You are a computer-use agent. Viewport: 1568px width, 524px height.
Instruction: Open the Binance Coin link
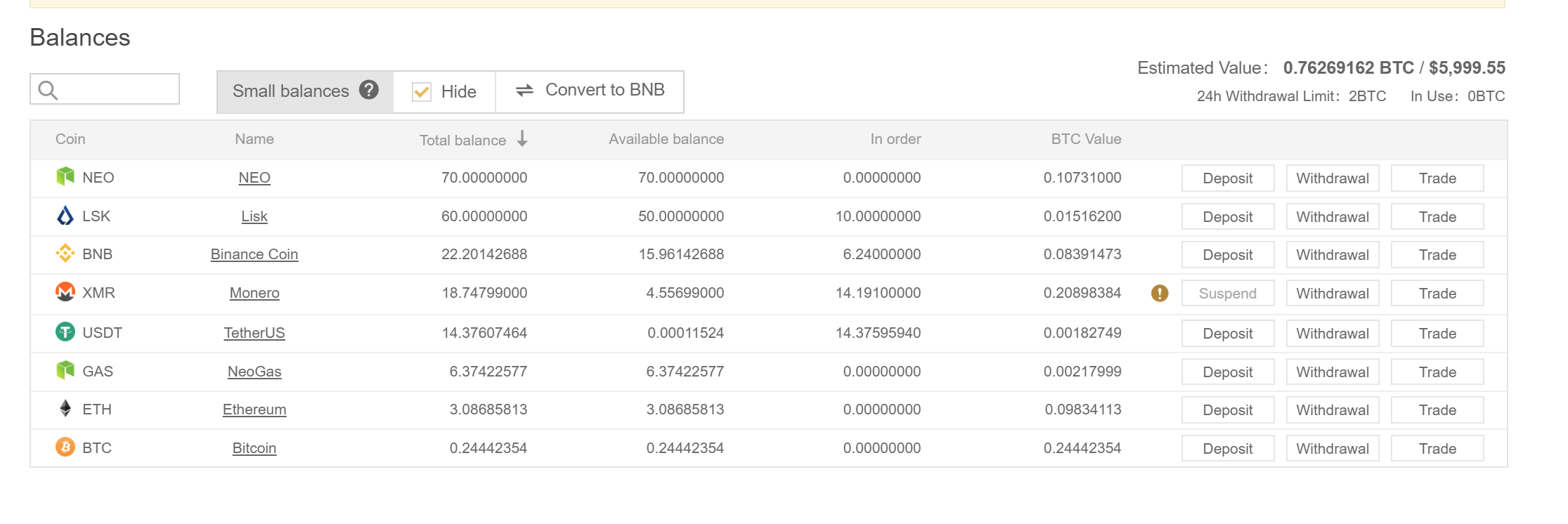[254, 254]
